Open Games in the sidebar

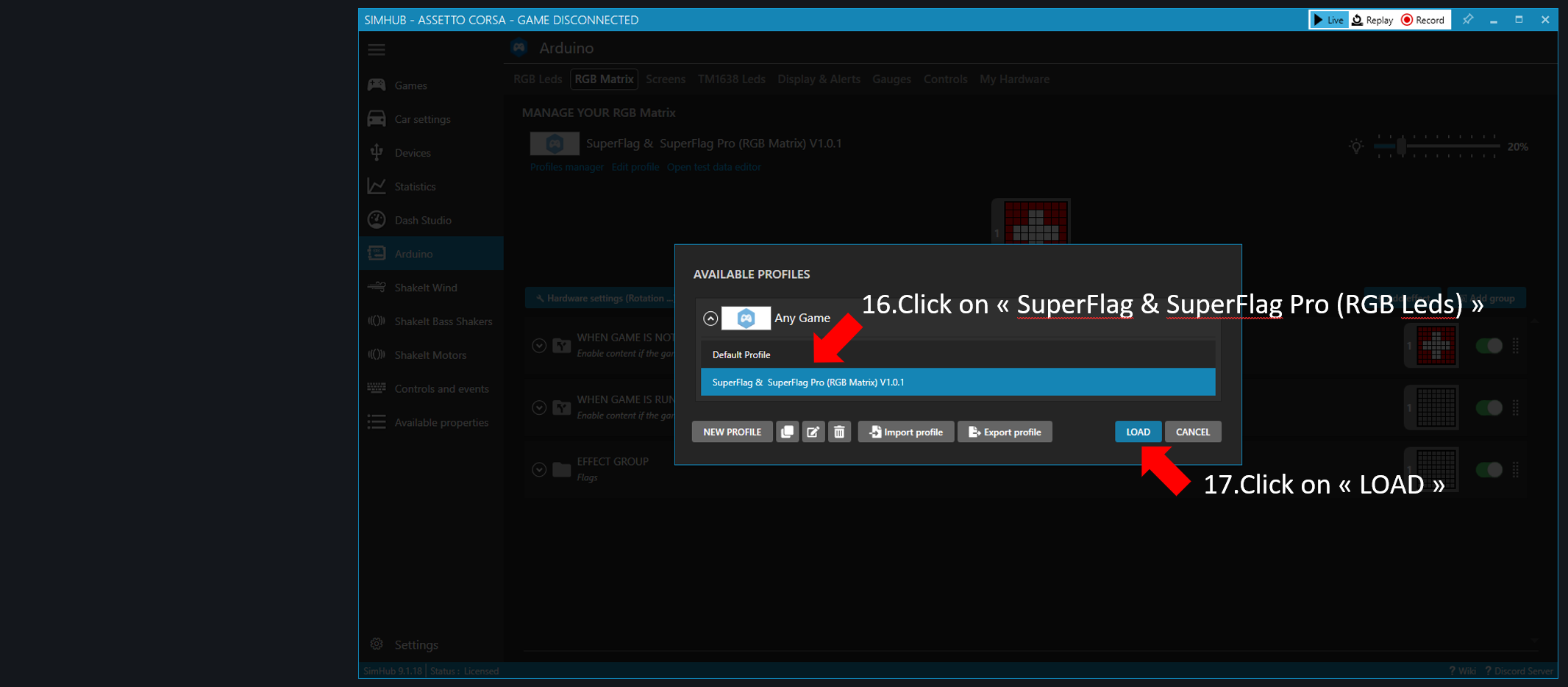pyautogui.click(x=410, y=85)
